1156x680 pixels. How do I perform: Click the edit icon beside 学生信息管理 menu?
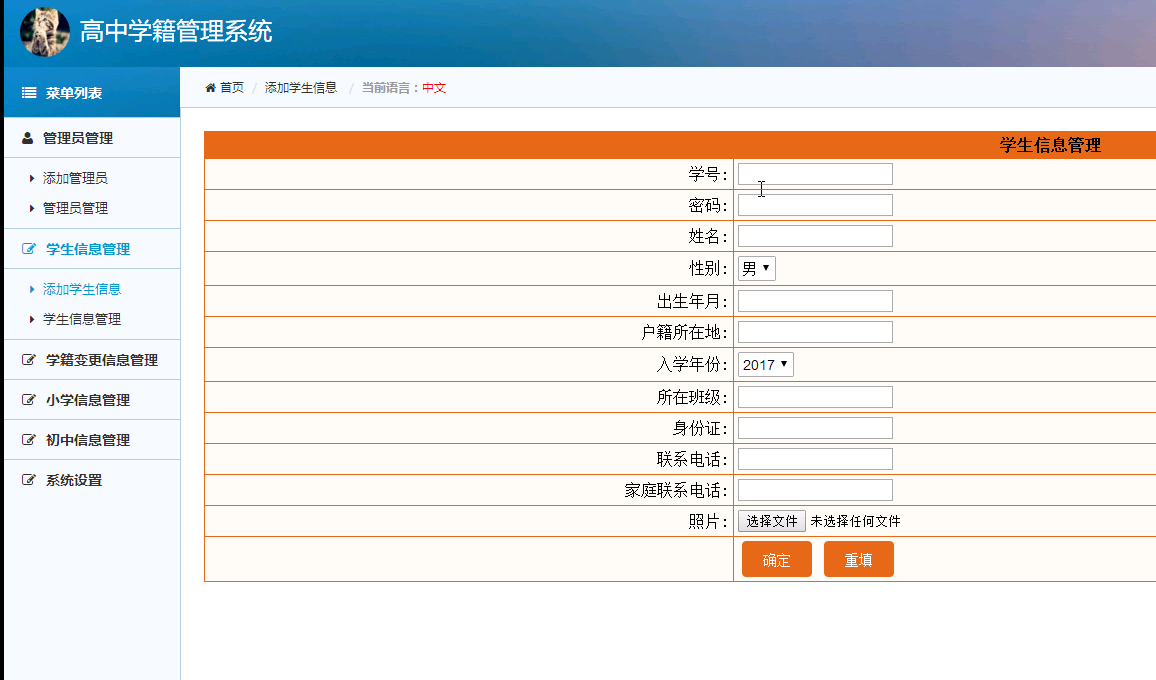(29, 249)
